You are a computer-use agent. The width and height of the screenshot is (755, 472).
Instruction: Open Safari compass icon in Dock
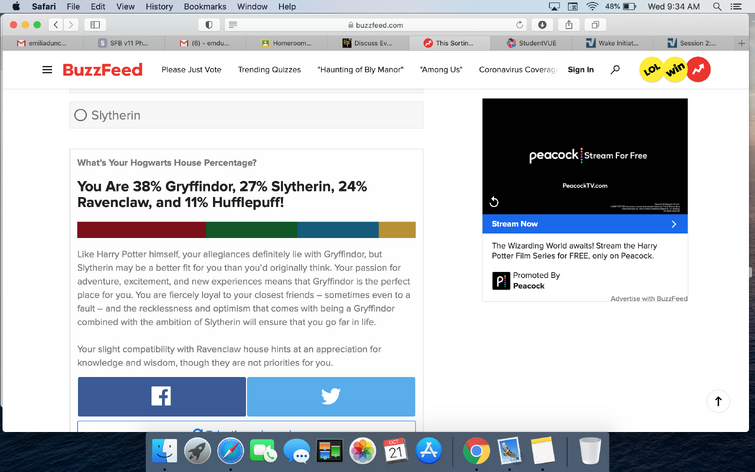pyautogui.click(x=231, y=451)
